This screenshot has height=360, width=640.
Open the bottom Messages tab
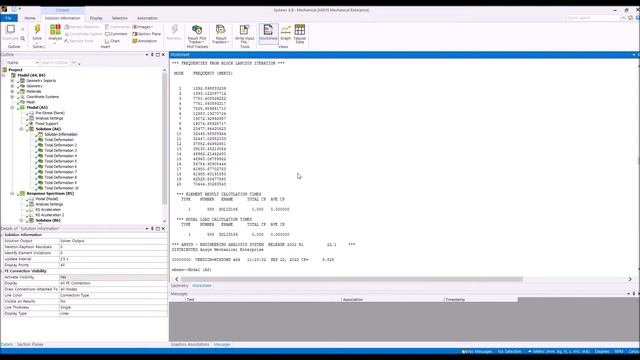pyautogui.click(x=222, y=344)
